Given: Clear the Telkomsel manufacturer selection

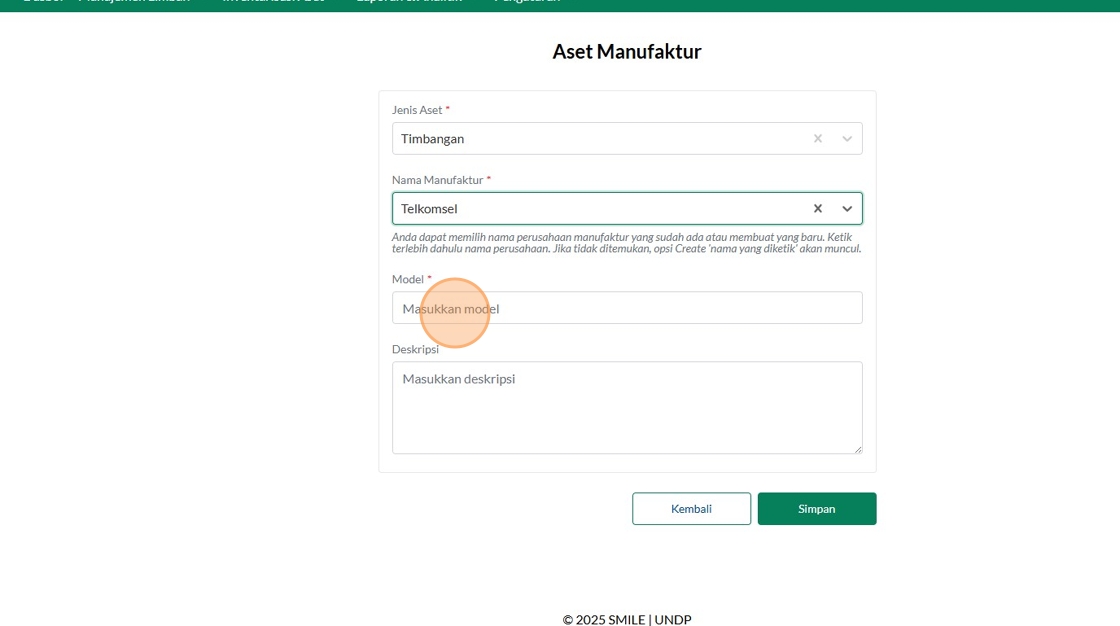Looking at the screenshot, I should (x=818, y=209).
